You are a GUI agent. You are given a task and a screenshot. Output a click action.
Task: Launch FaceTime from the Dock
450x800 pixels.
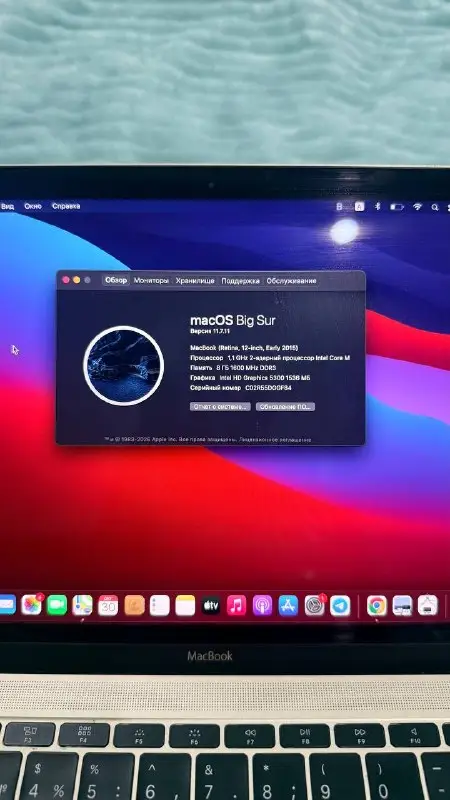57,605
